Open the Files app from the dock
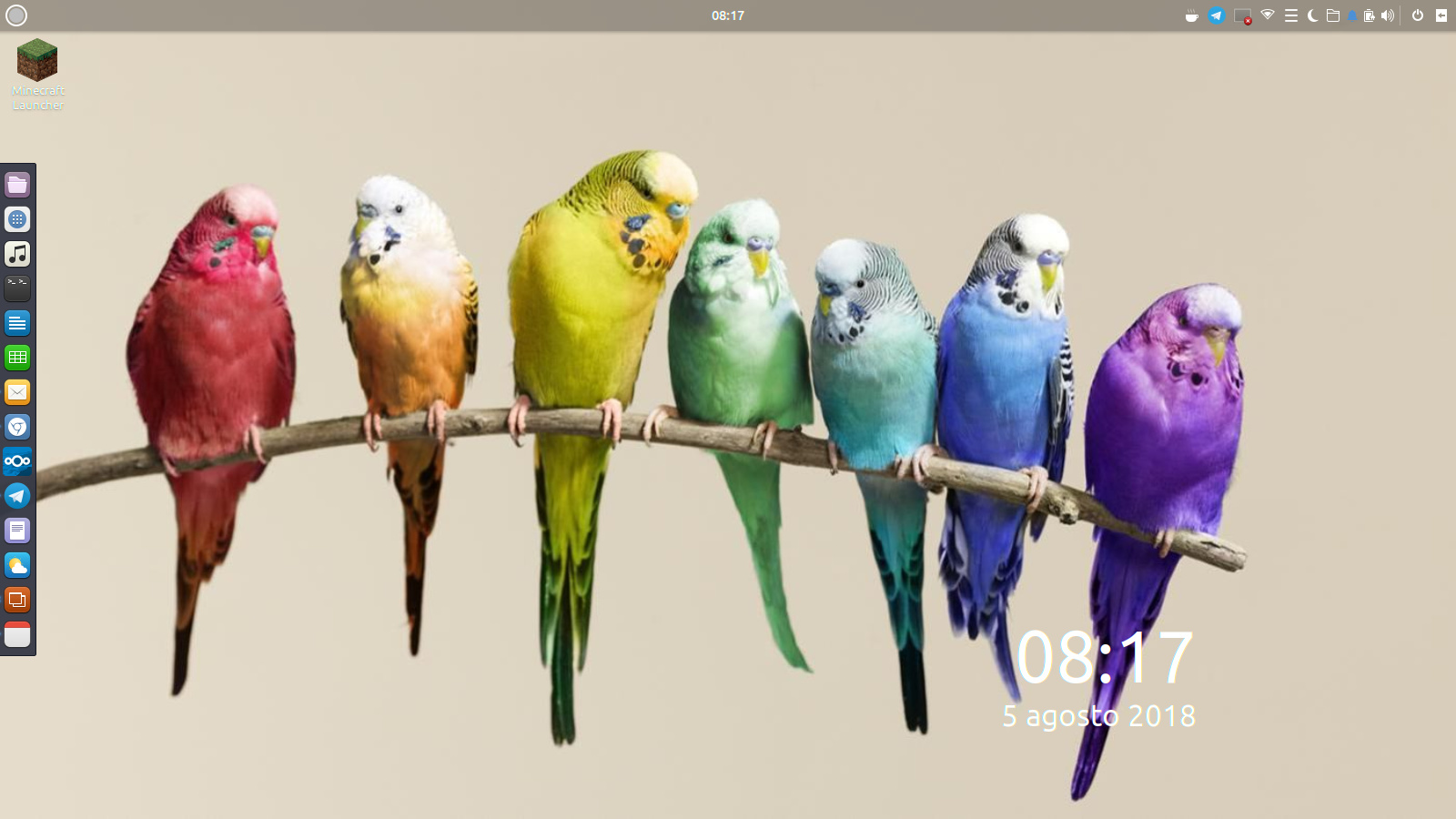The height and width of the screenshot is (819, 1456). (17, 184)
